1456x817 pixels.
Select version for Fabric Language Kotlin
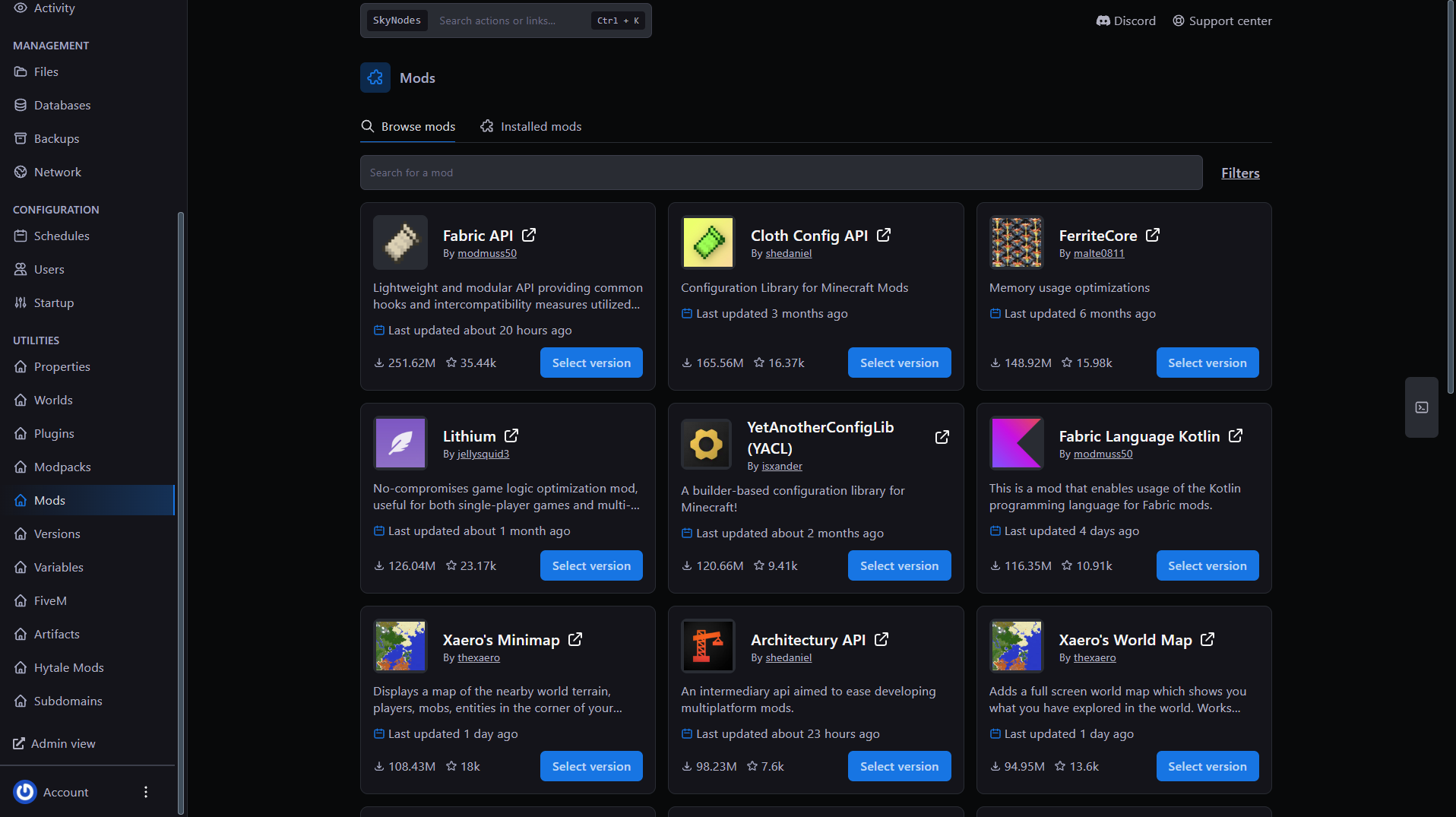tap(1208, 565)
